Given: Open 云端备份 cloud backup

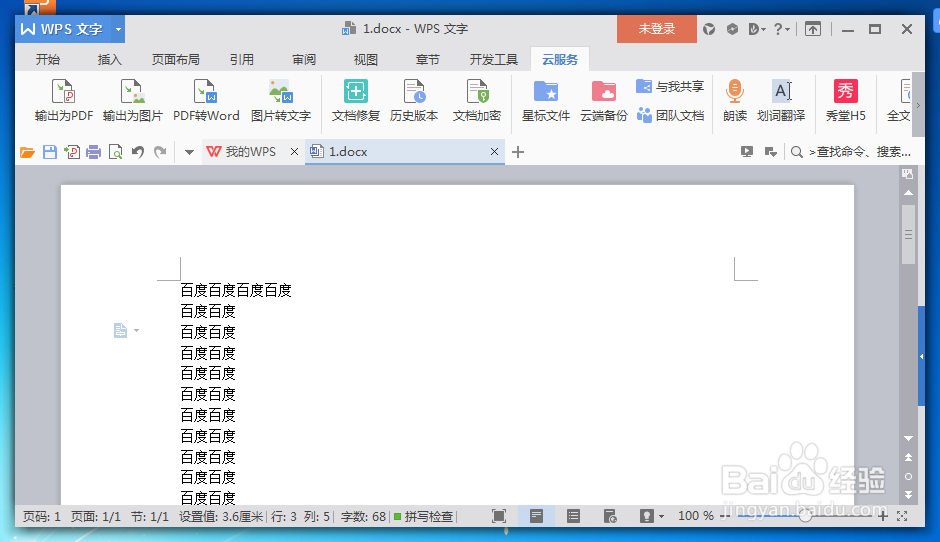Looking at the screenshot, I should pos(604,101).
